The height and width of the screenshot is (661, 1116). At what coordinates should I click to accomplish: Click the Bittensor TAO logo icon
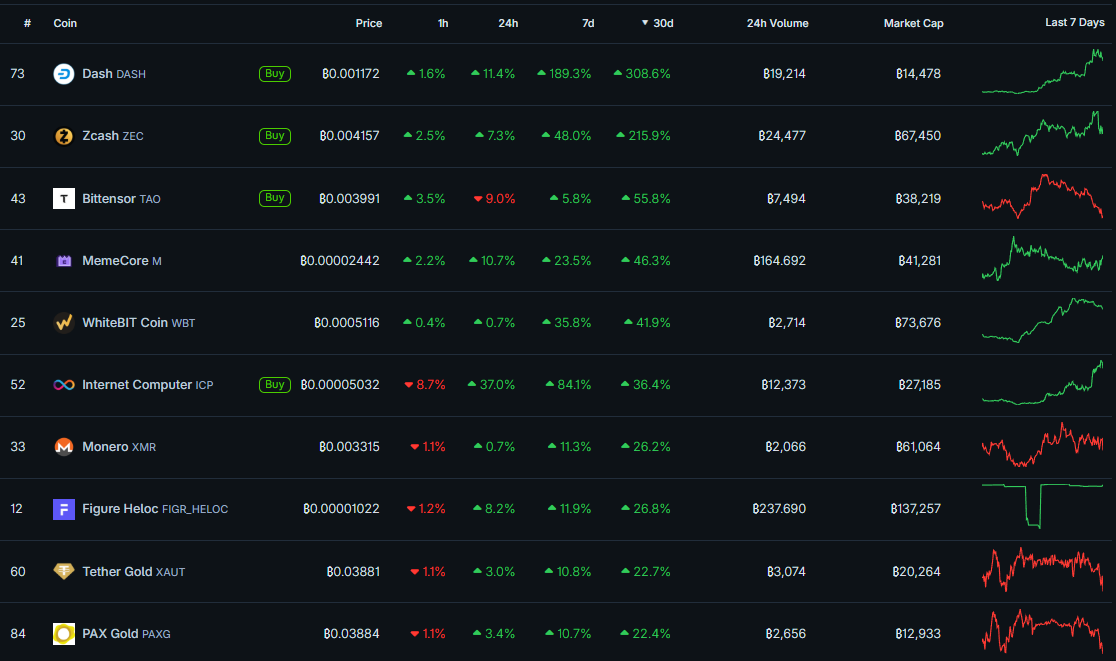point(64,199)
